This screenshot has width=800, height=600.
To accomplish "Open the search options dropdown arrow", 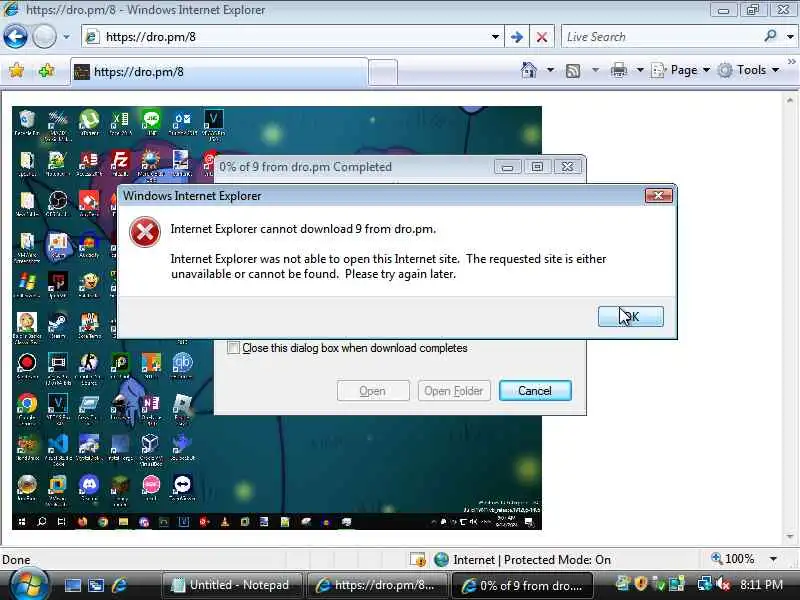I will [x=790, y=37].
